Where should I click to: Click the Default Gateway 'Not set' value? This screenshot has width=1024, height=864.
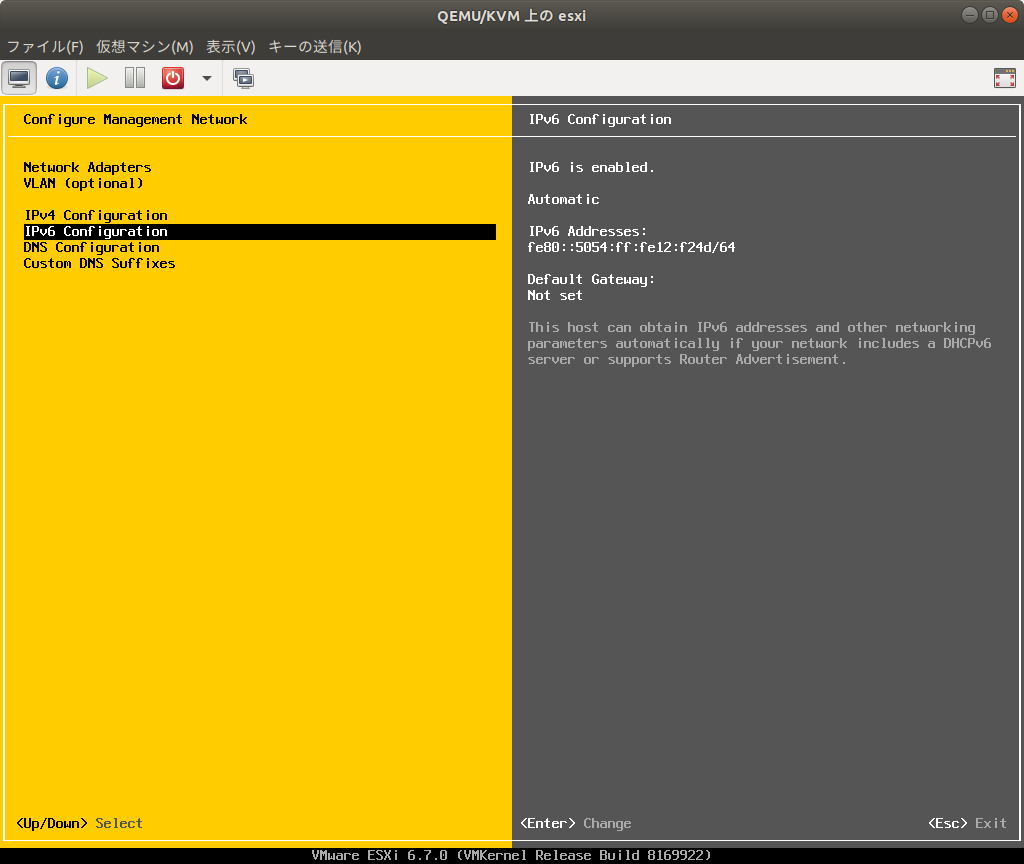[x=554, y=295]
